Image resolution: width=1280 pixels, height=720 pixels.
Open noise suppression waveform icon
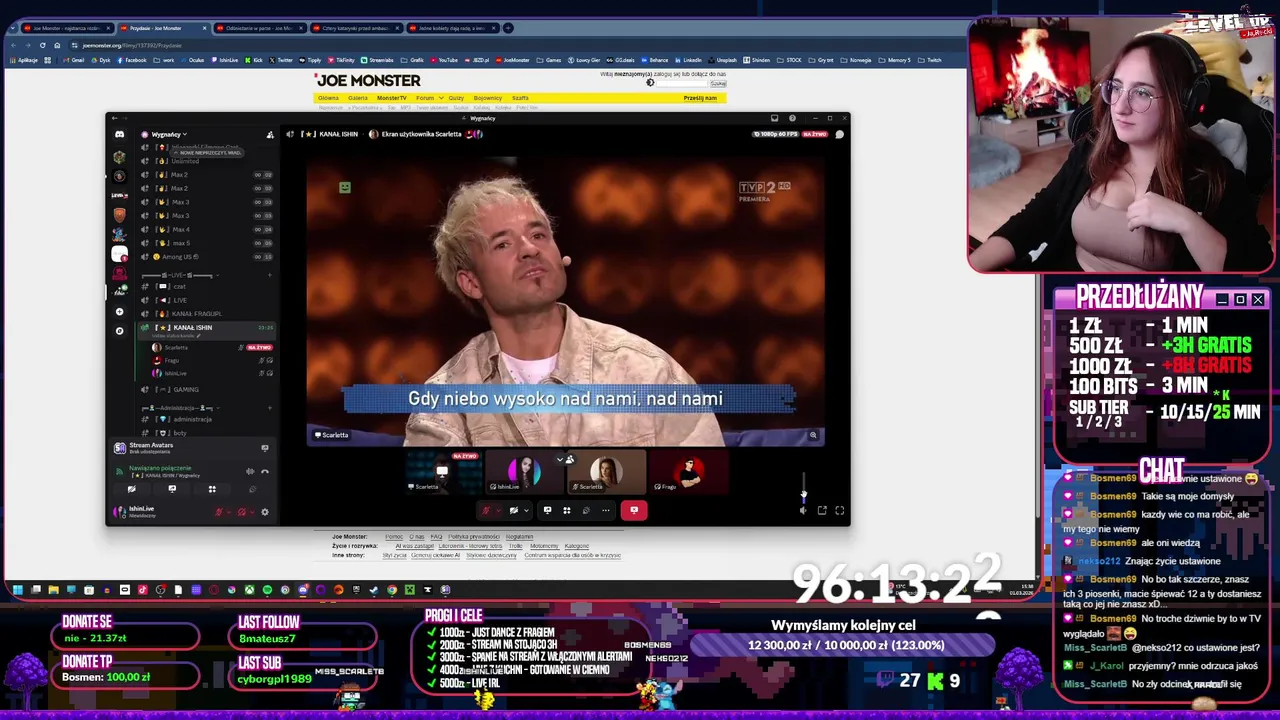[x=250, y=471]
